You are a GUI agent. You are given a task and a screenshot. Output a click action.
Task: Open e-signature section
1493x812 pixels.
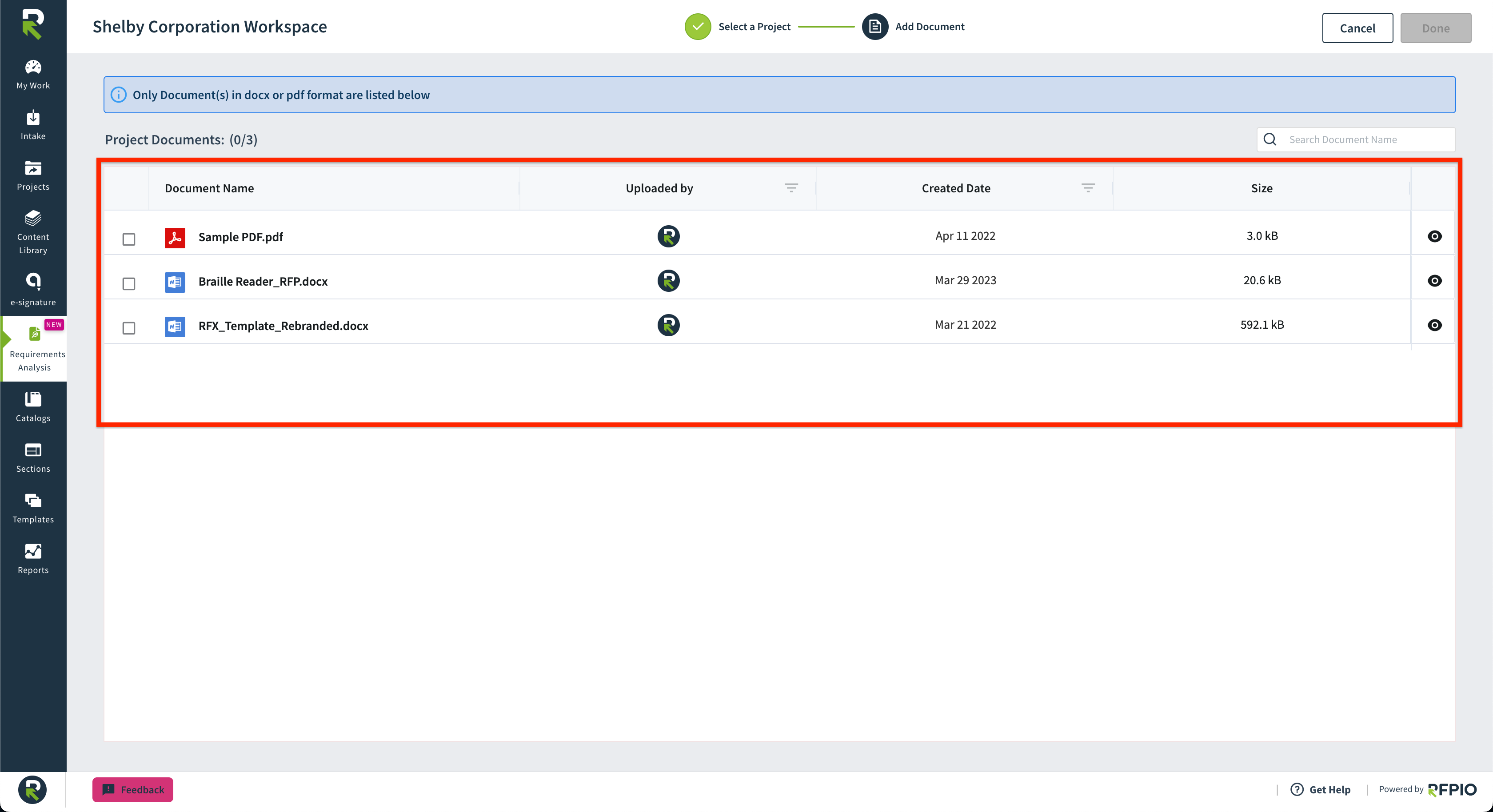coord(33,290)
